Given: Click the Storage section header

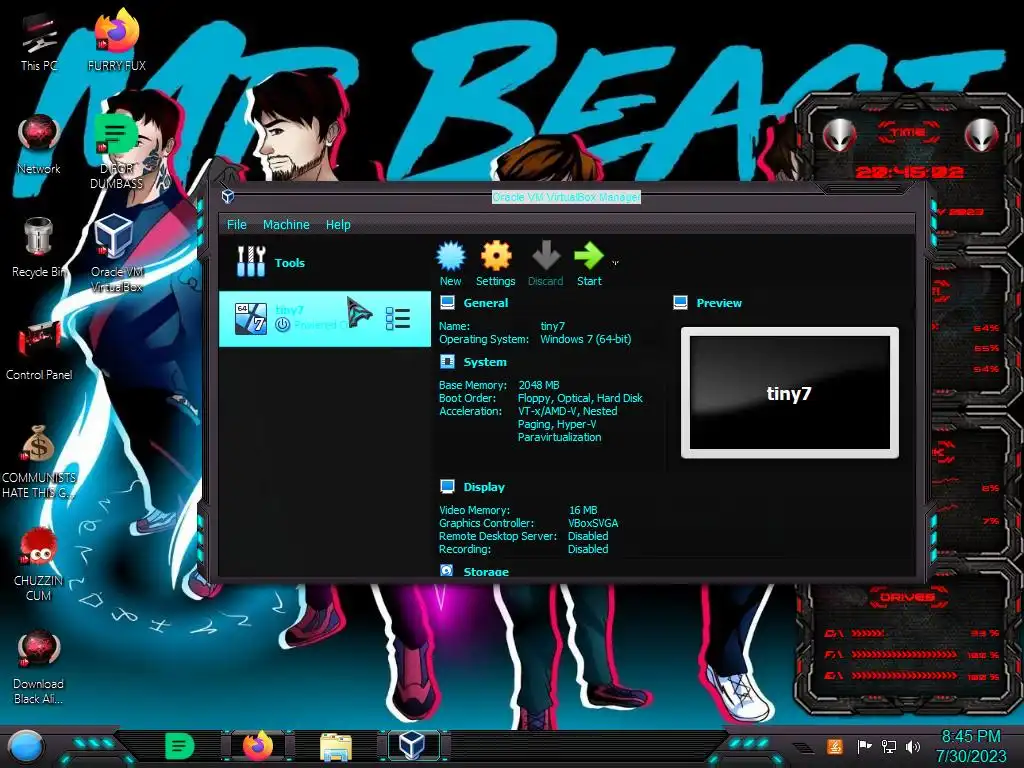Looking at the screenshot, I should 486,571.
